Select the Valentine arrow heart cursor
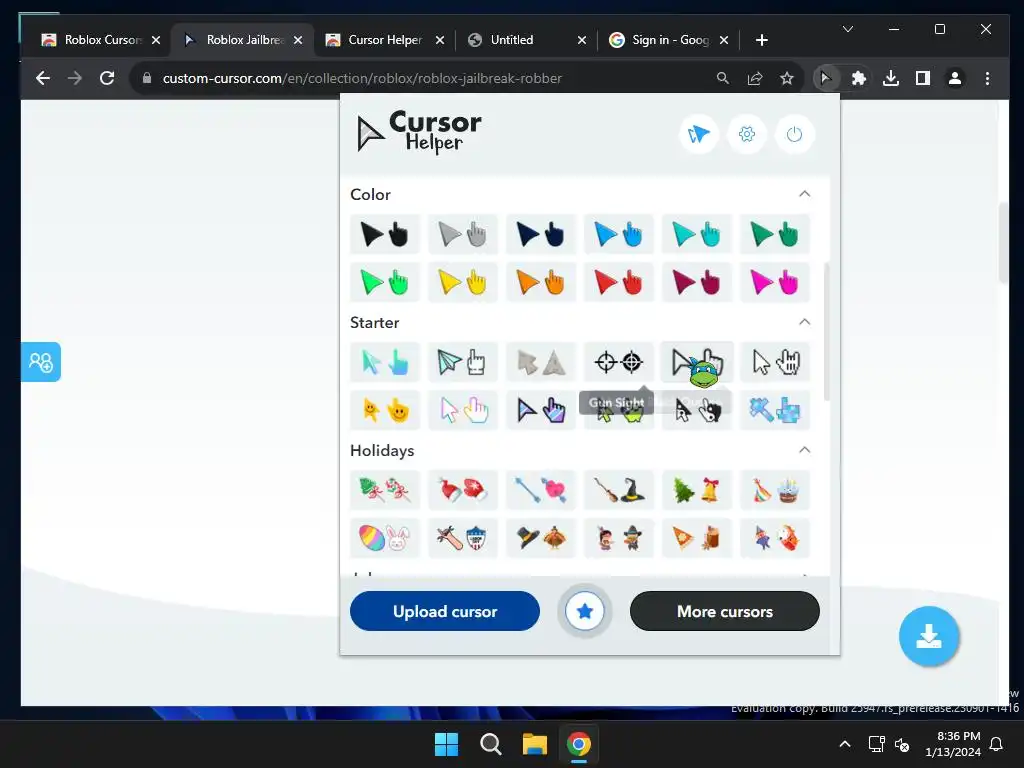 541,490
